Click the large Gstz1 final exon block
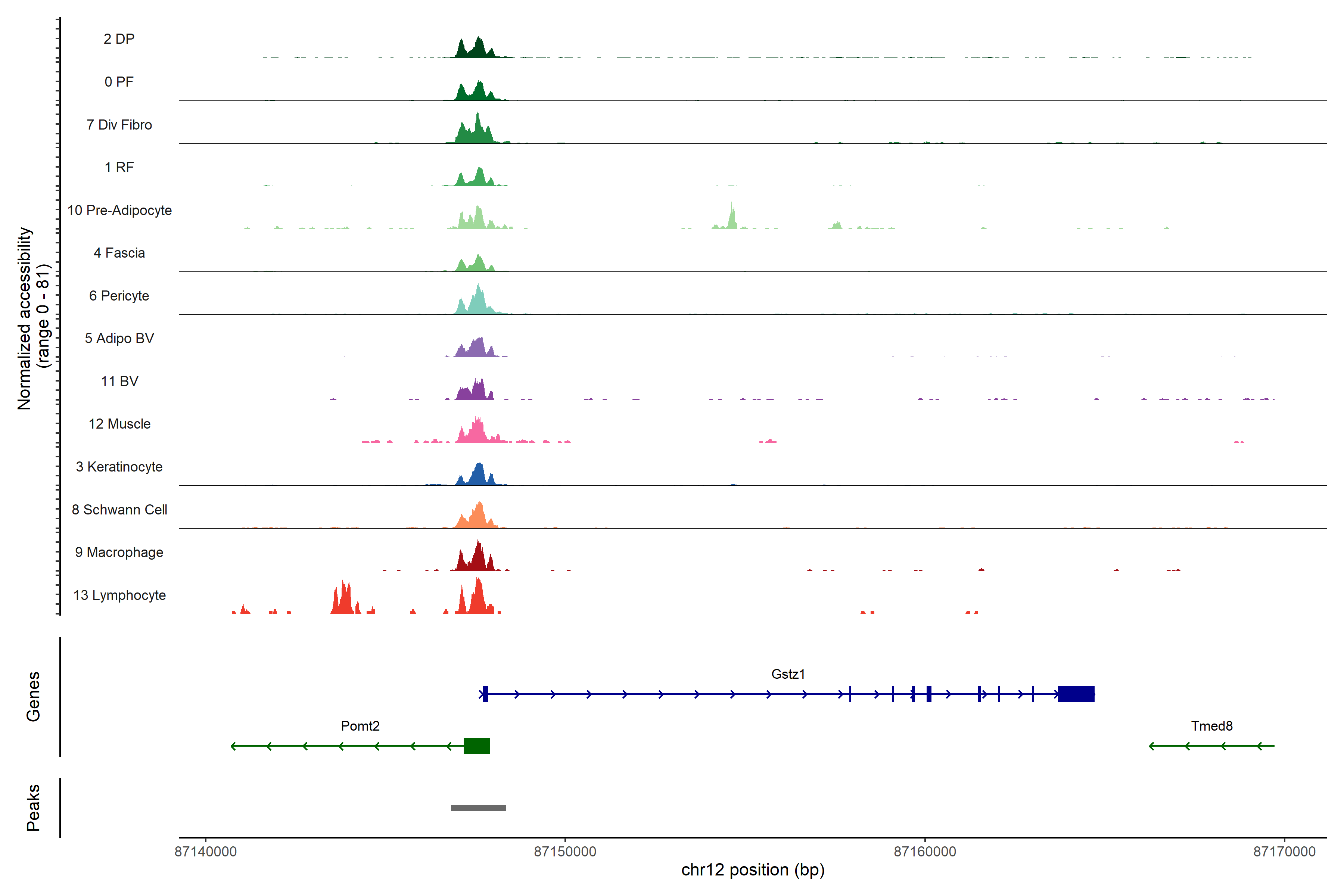 coord(1076,694)
